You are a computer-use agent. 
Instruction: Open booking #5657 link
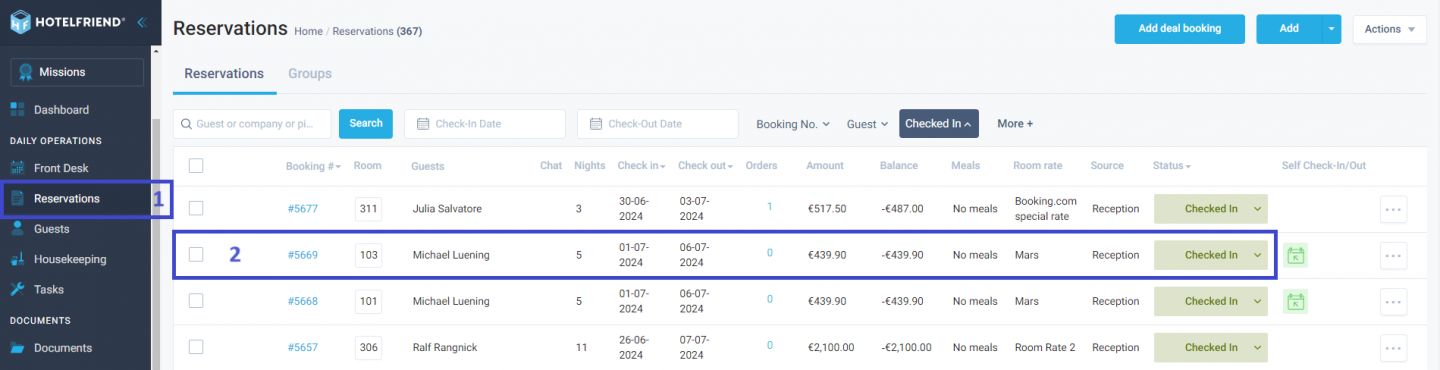pyautogui.click(x=302, y=347)
